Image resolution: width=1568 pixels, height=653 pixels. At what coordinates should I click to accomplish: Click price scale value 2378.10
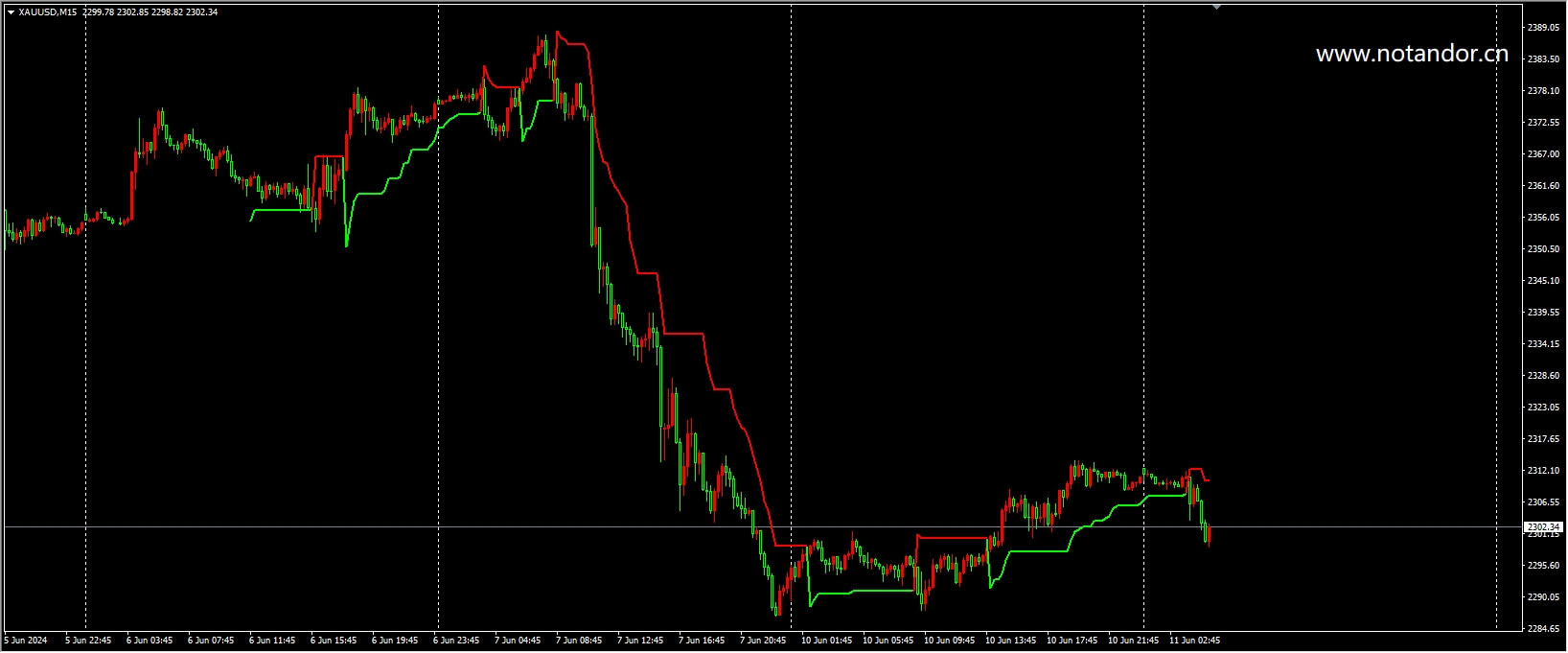pos(1543,91)
